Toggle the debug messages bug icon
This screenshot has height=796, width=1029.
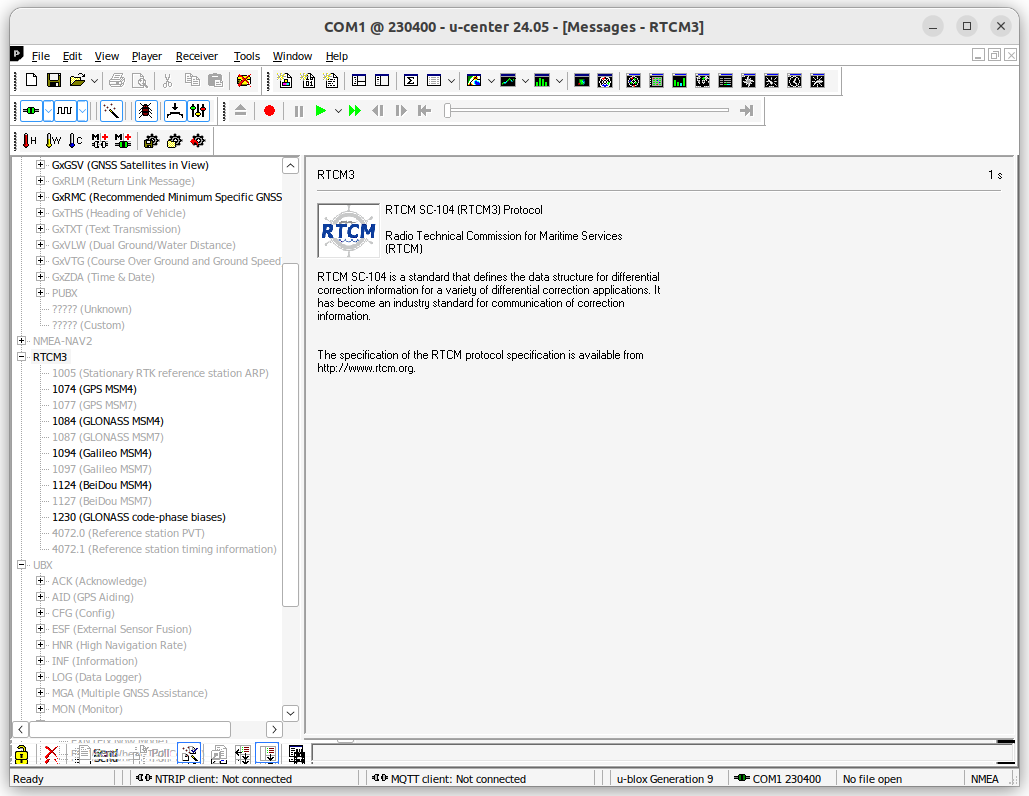(x=146, y=111)
